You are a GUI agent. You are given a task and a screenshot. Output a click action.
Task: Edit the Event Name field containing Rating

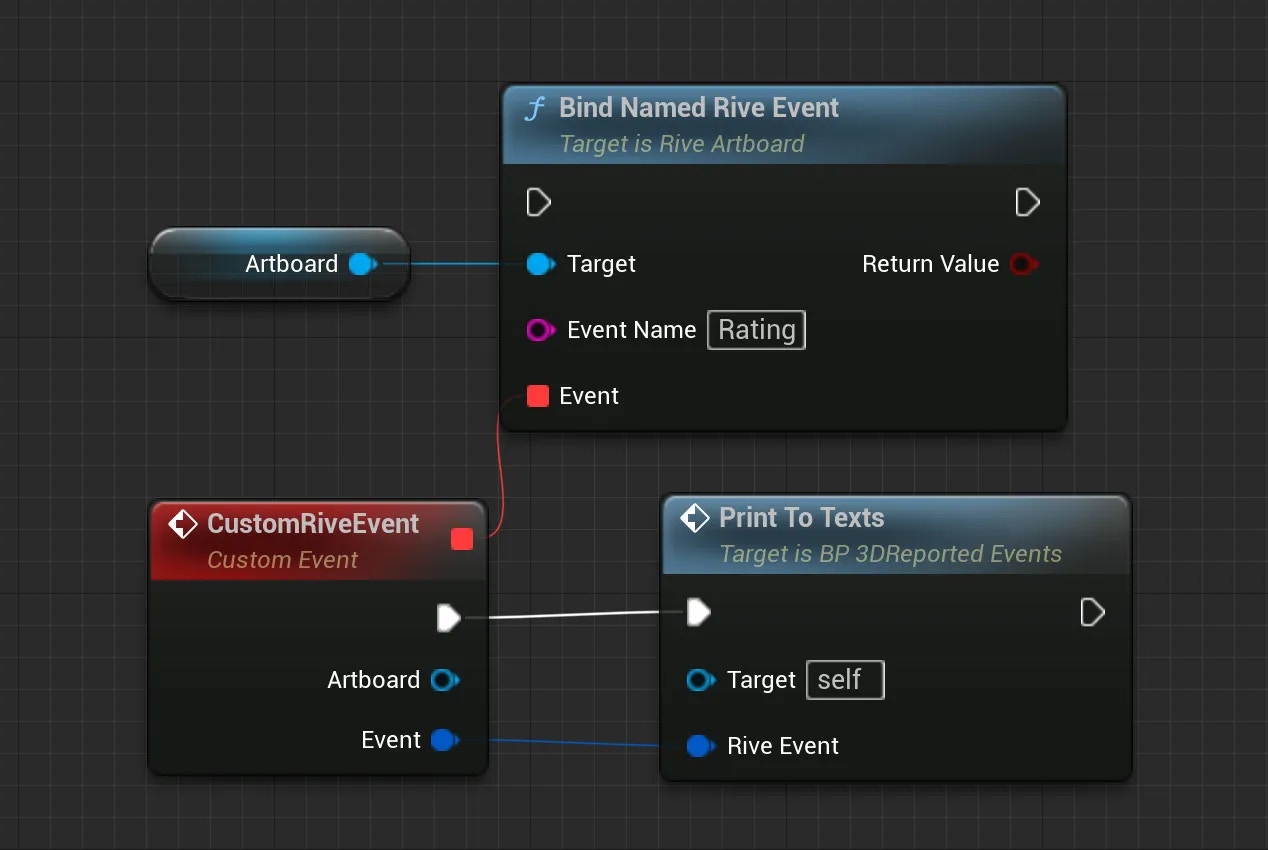pos(756,330)
